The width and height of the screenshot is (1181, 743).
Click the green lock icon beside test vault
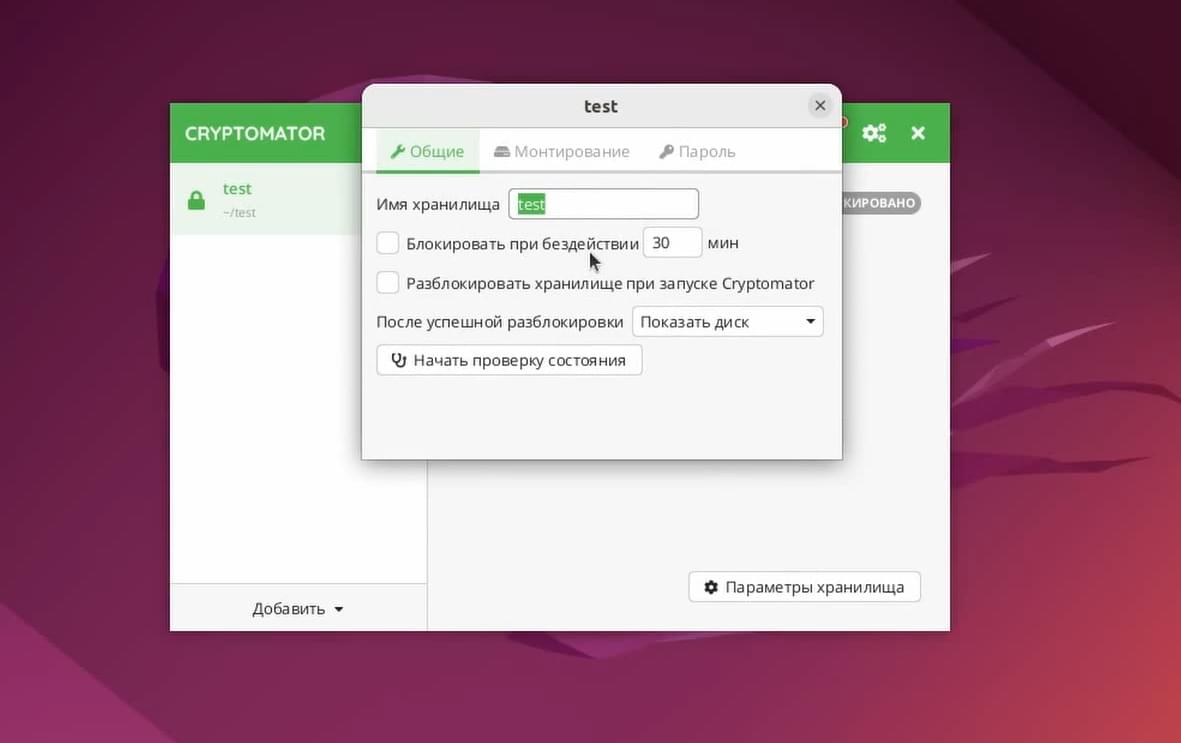pos(197,200)
